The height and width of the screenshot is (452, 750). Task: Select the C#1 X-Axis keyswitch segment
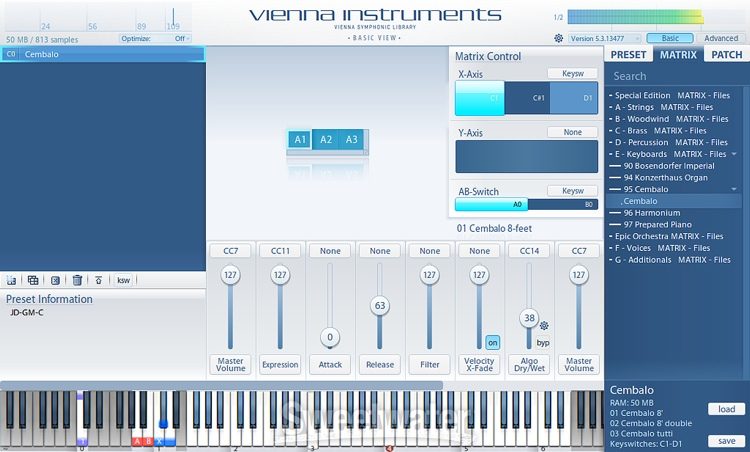click(527, 98)
